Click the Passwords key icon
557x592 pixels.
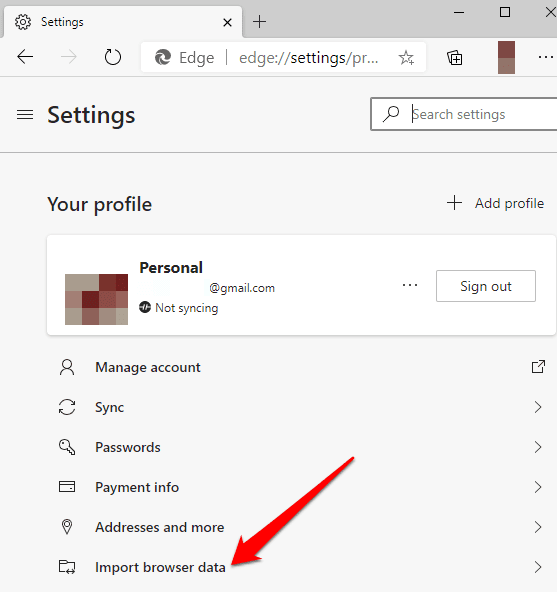[67, 447]
